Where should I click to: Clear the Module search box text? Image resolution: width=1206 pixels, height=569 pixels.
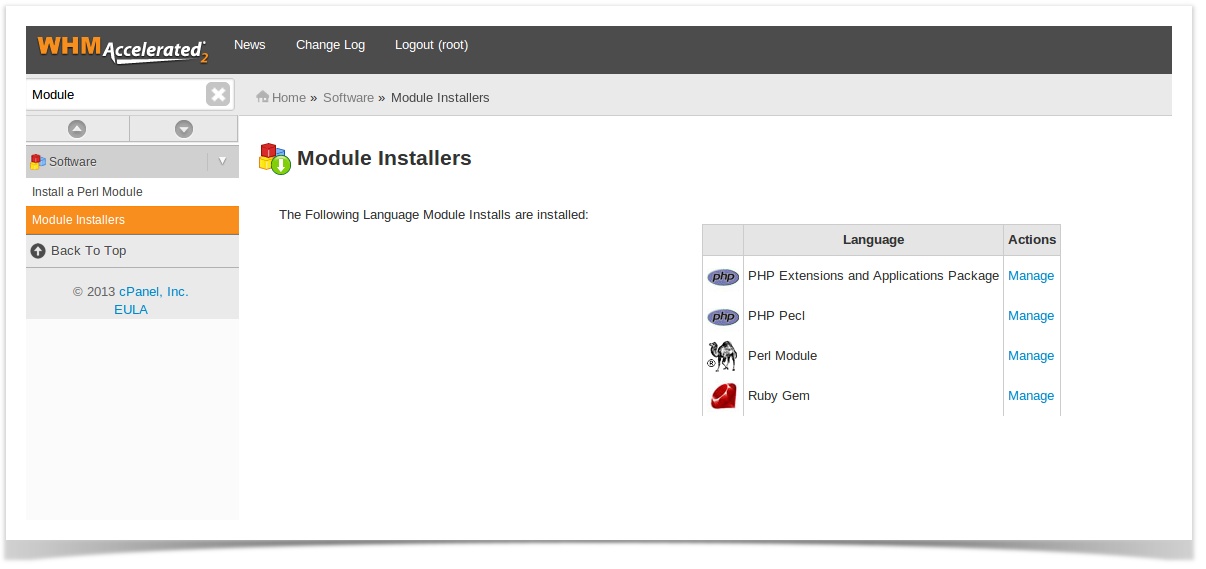(218, 95)
